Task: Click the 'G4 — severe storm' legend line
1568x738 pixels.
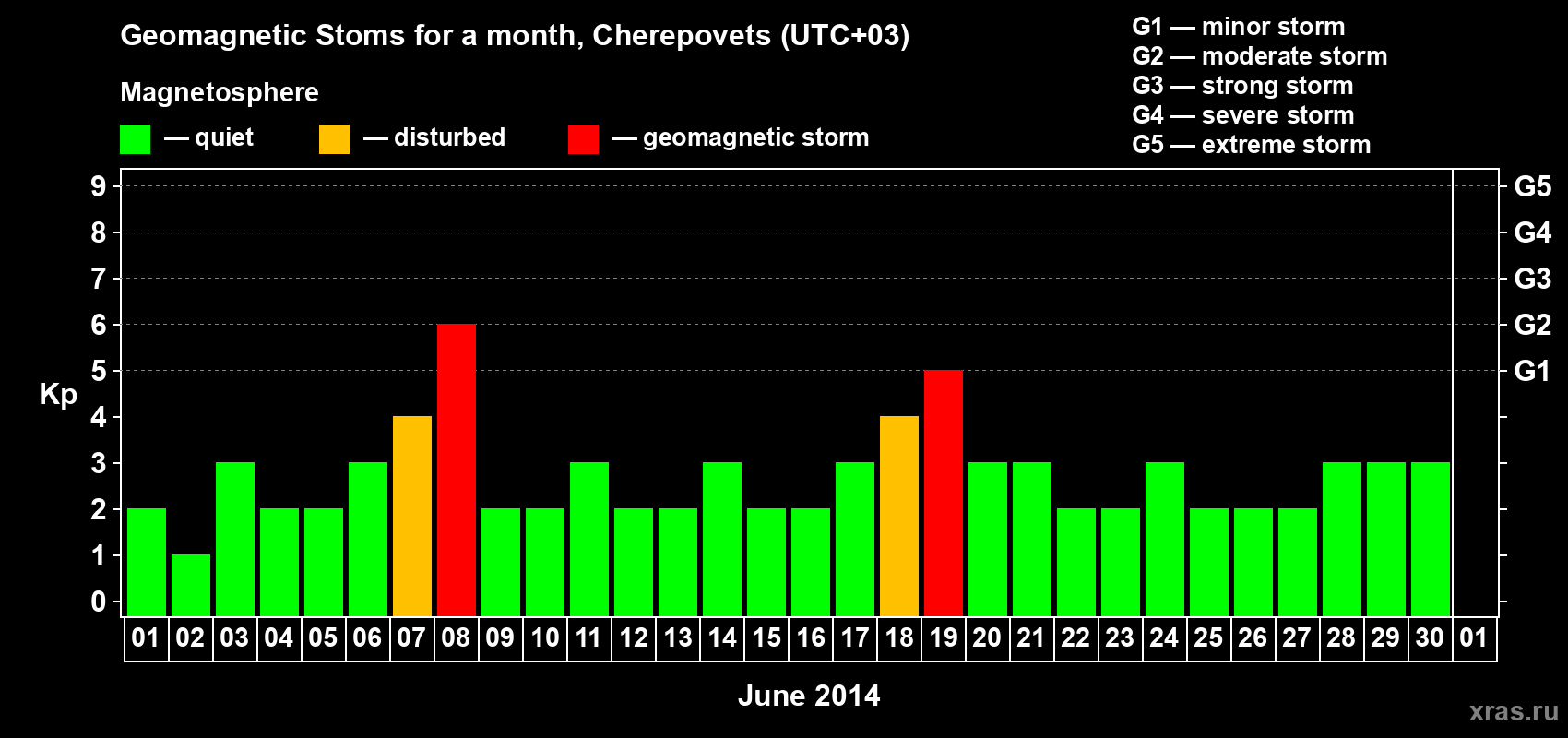Action: [x=1243, y=115]
